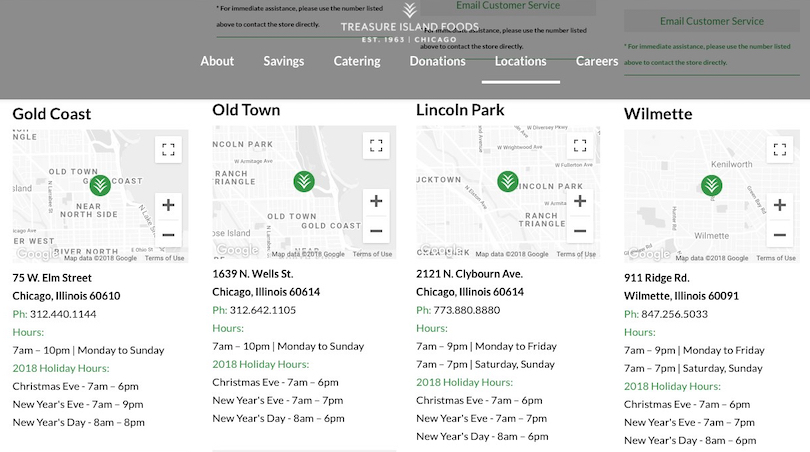The height and width of the screenshot is (452, 810).
Task: Select address text 911 Ridge Rd.
Action: (x=657, y=278)
